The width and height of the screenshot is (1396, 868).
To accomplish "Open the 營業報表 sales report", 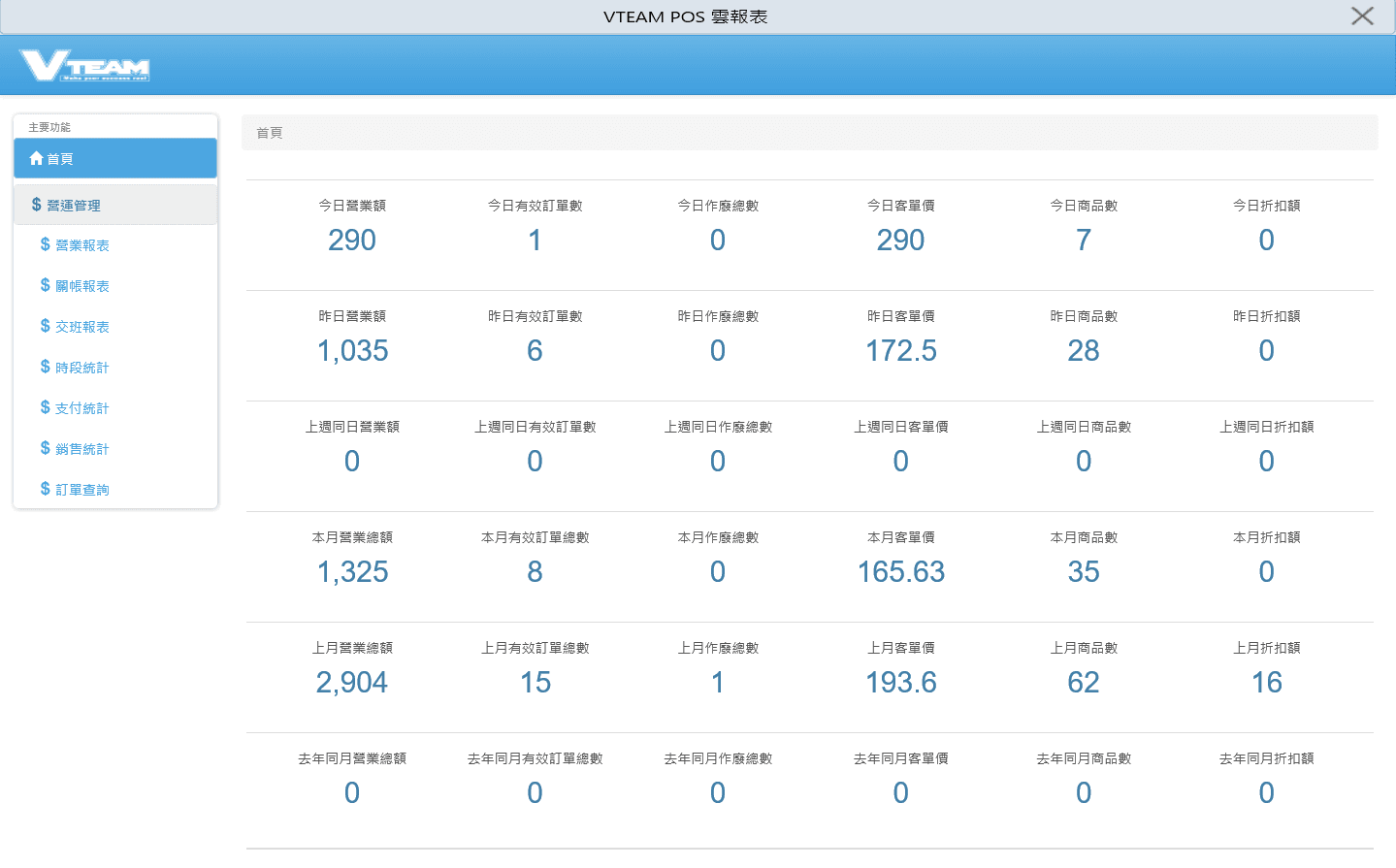I will pos(81,245).
